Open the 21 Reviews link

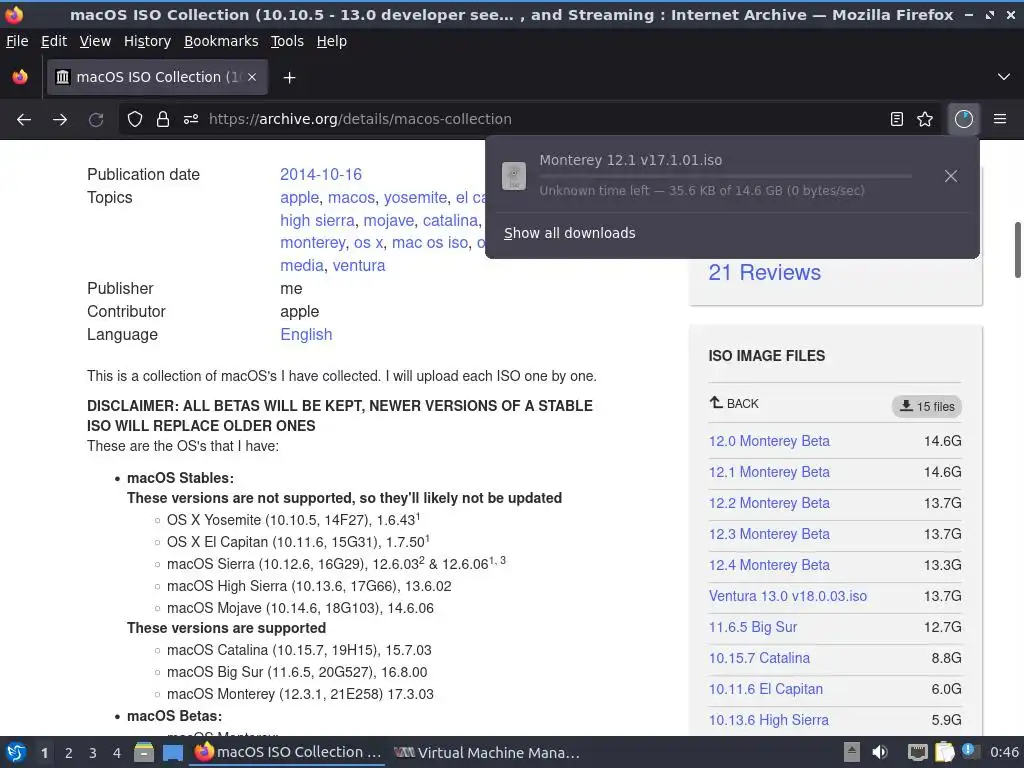[765, 272]
